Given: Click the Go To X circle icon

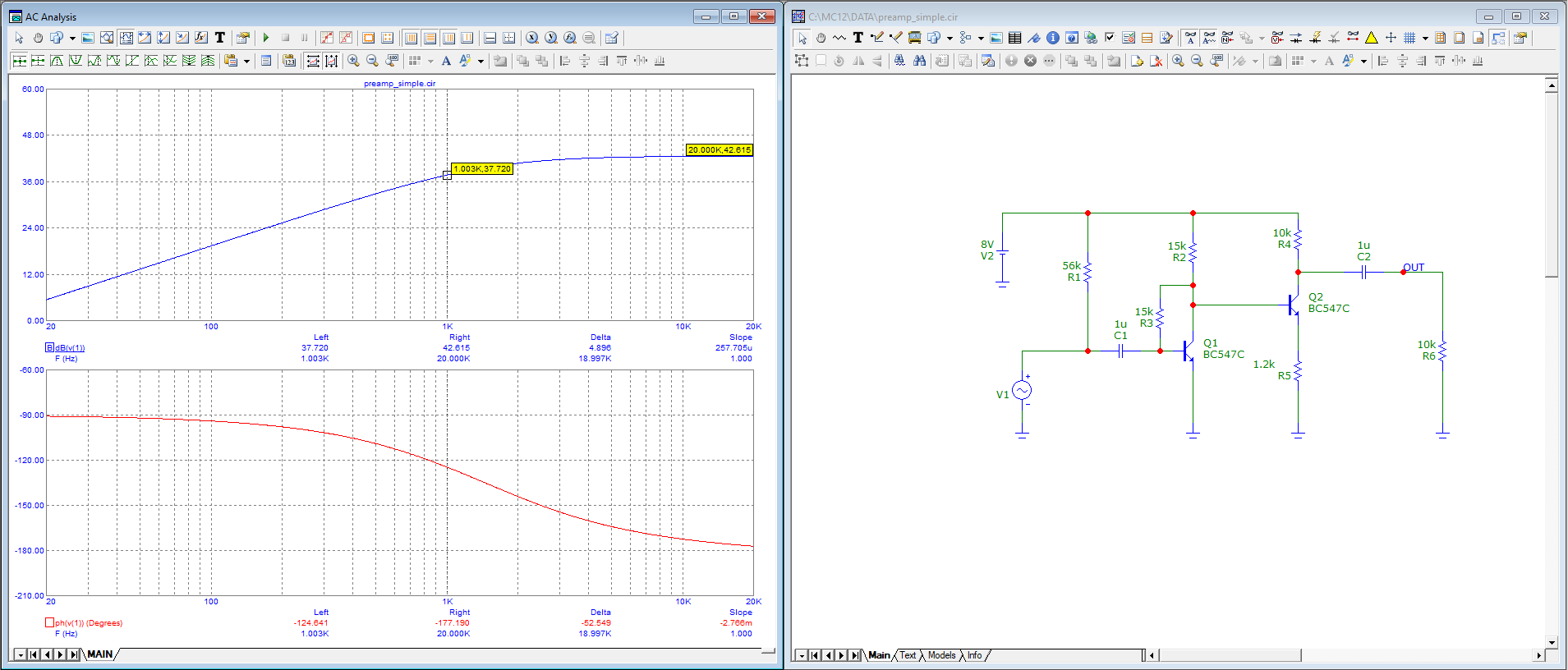Looking at the screenshot, I should (532, 38).
